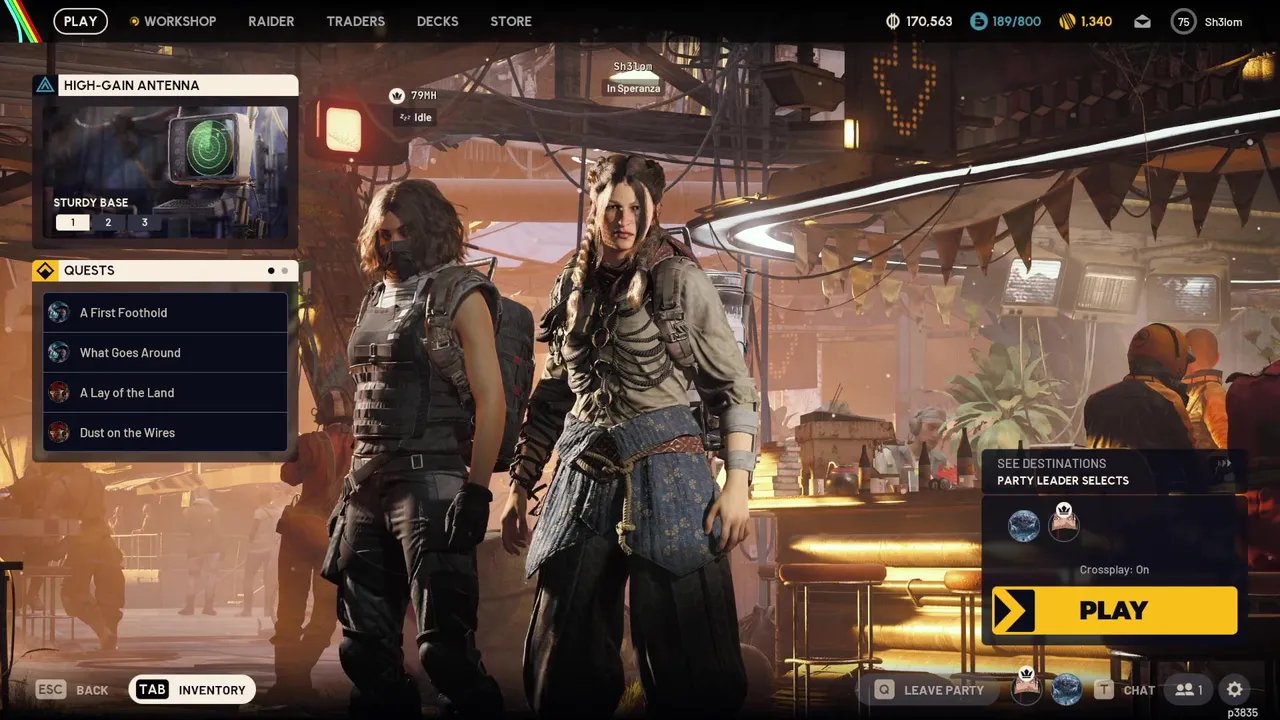Click the Leave Party button
This screenshot has width=1280, height=720.
pos(930,689)
